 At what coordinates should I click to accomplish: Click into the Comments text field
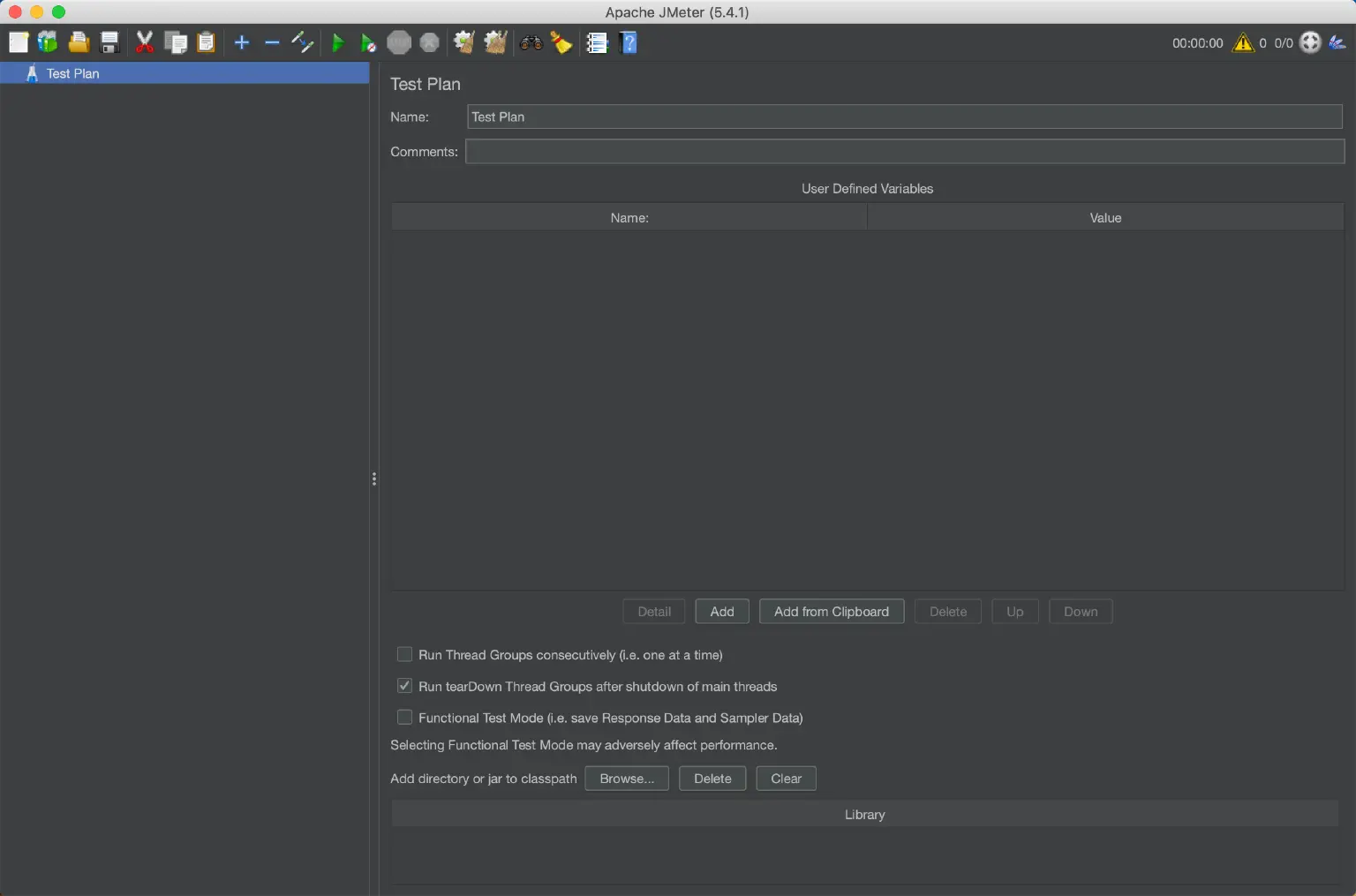click(904, 151)
